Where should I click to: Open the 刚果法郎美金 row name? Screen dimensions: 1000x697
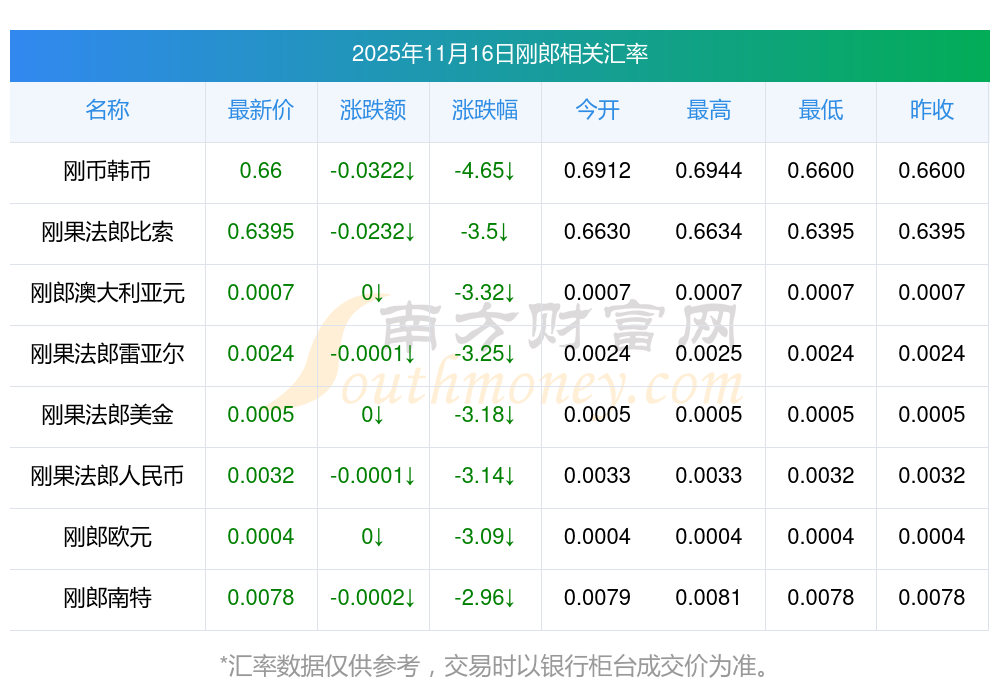[x=107, y=415]
